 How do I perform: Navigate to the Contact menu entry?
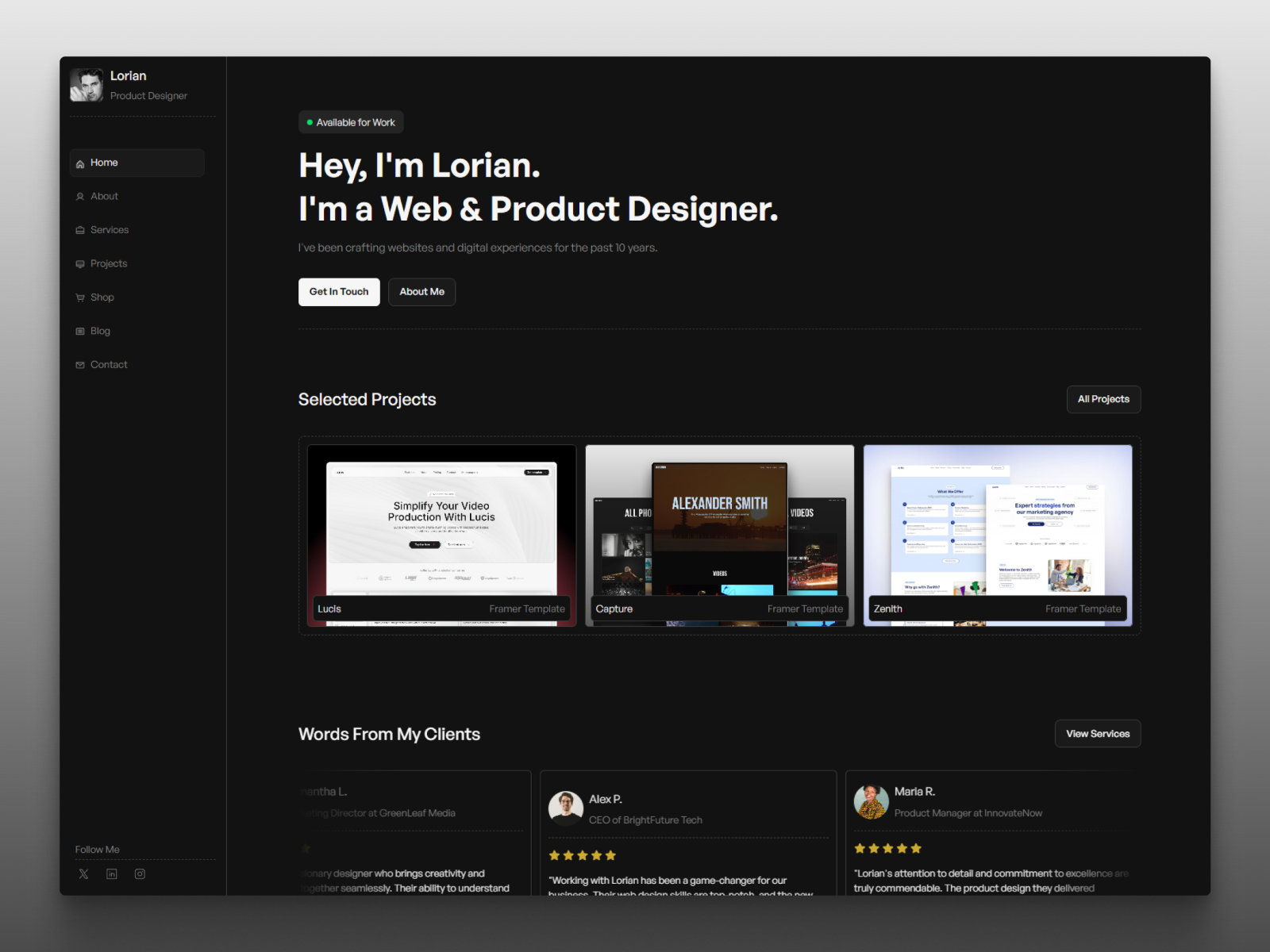click(109, 364)
